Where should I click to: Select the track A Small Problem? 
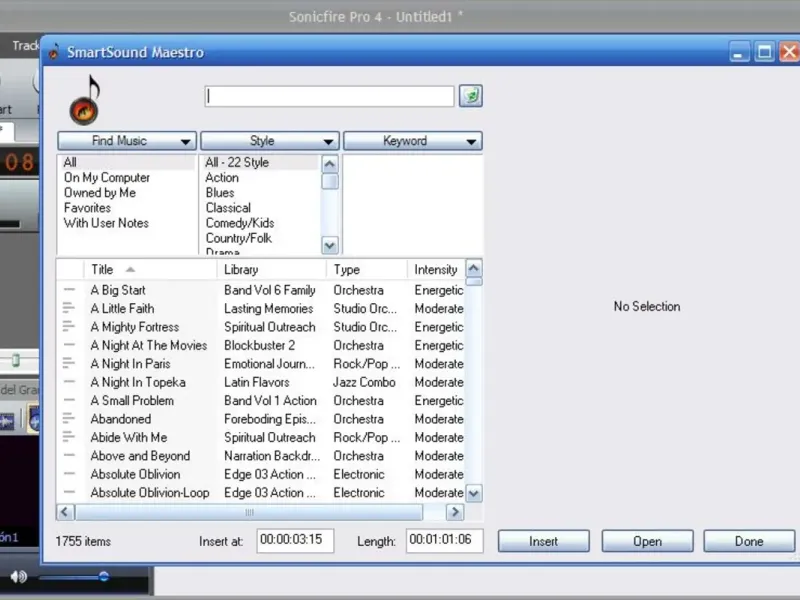(132, 400)
